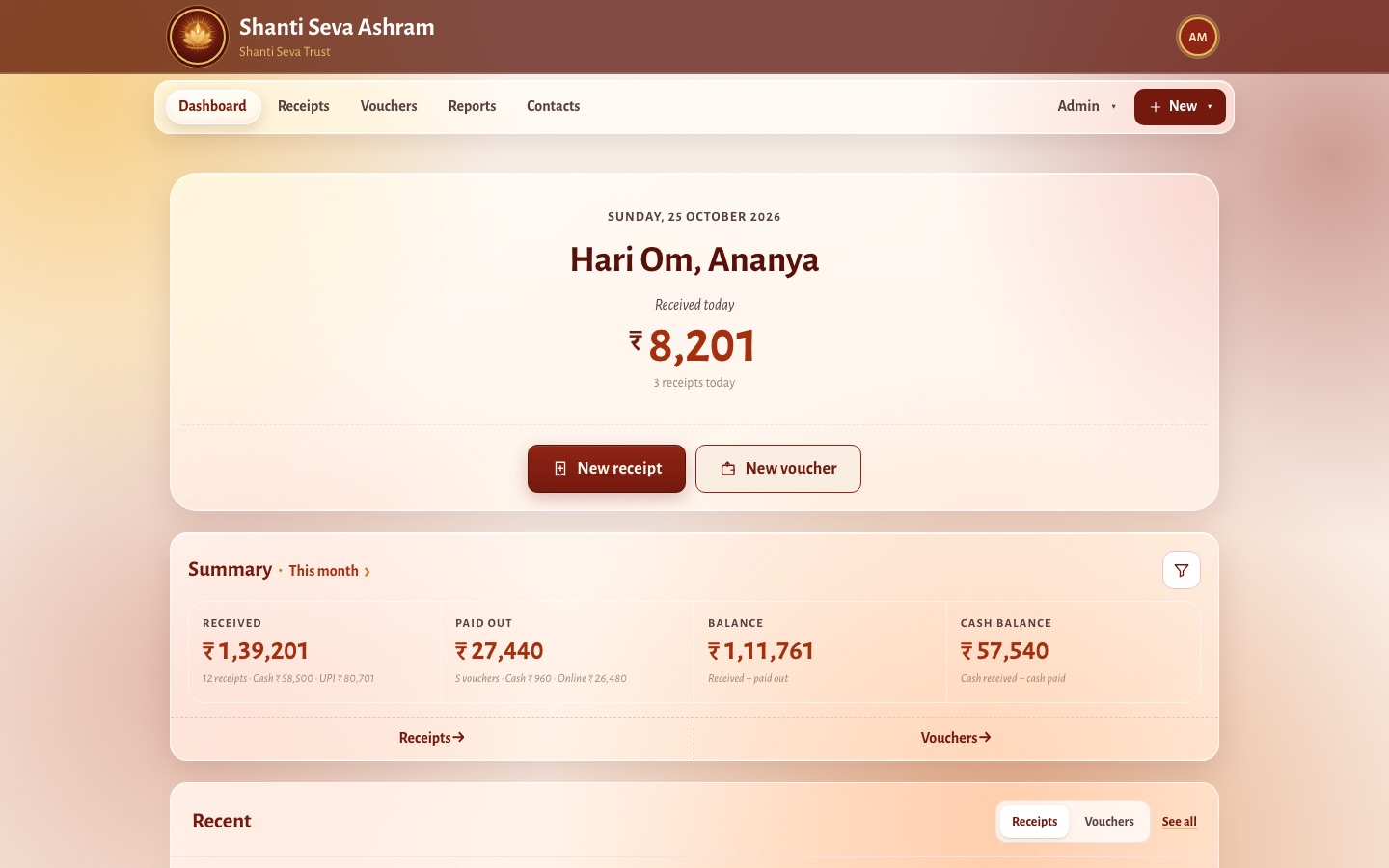Click the 'Hari Om, Ananya' greeting
Image resolution: width=1389 pixels, height=868 pixels.
[694, 259]
